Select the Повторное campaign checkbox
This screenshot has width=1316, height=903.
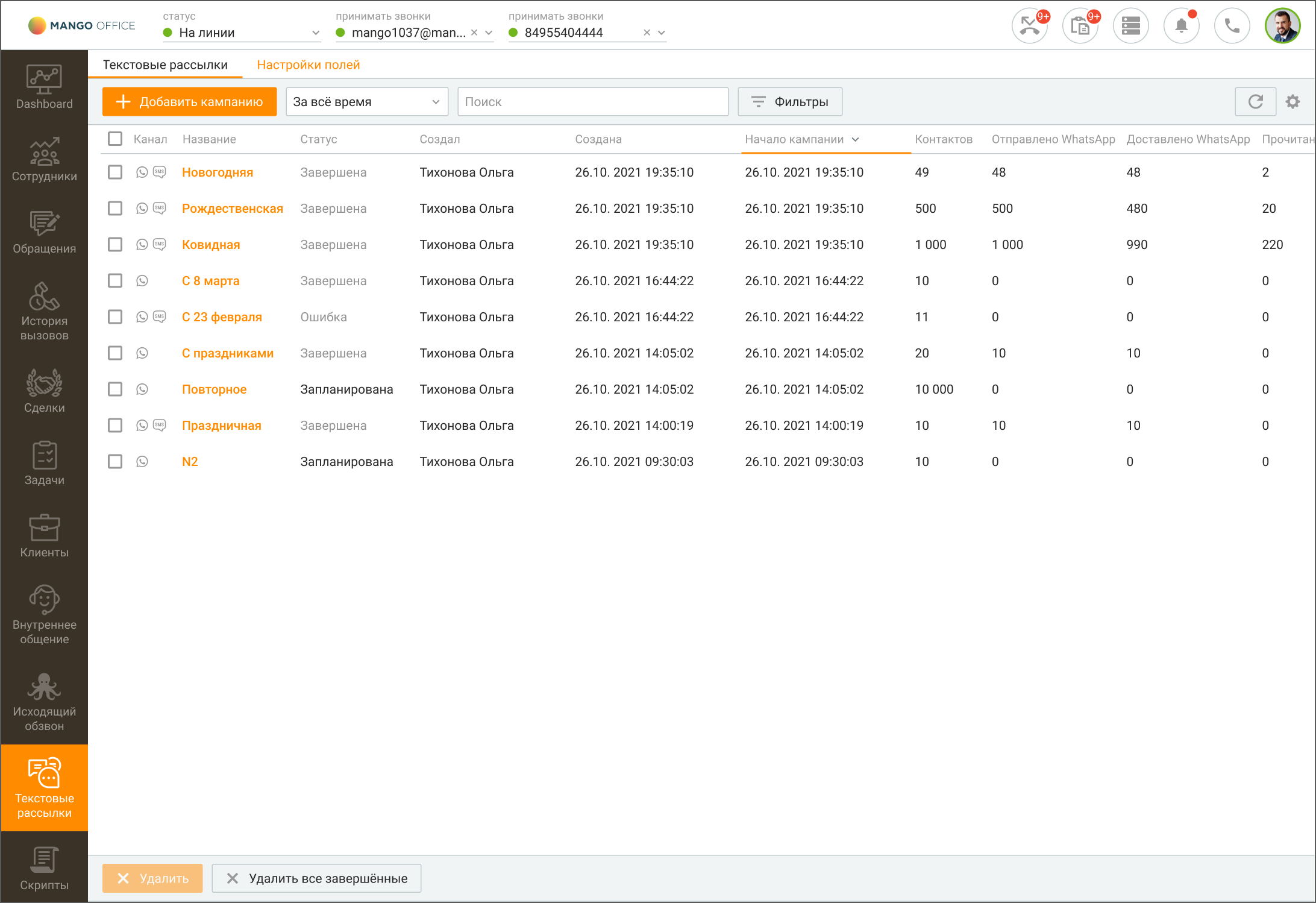click(x=115, y=389)
